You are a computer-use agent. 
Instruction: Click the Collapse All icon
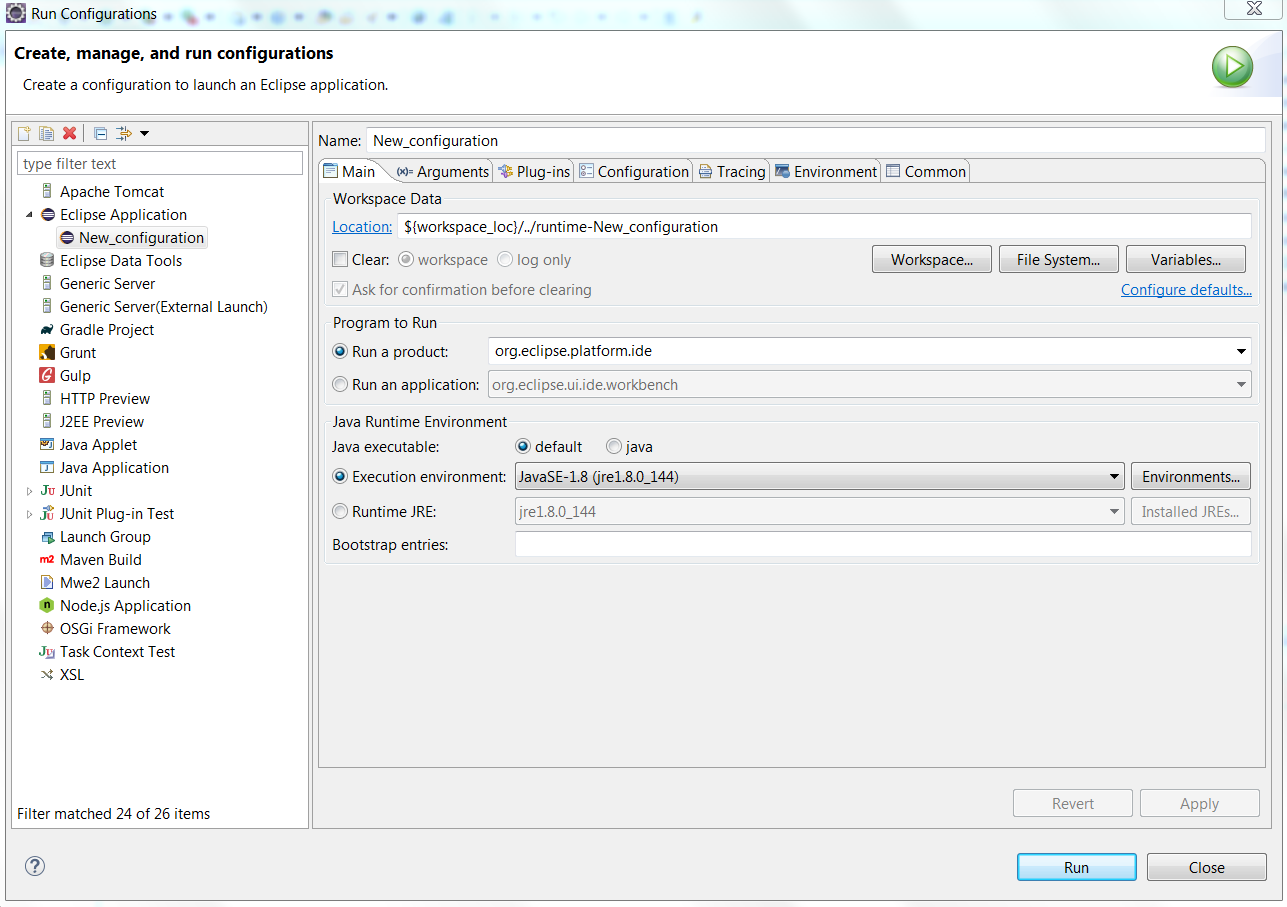(100, 133)
